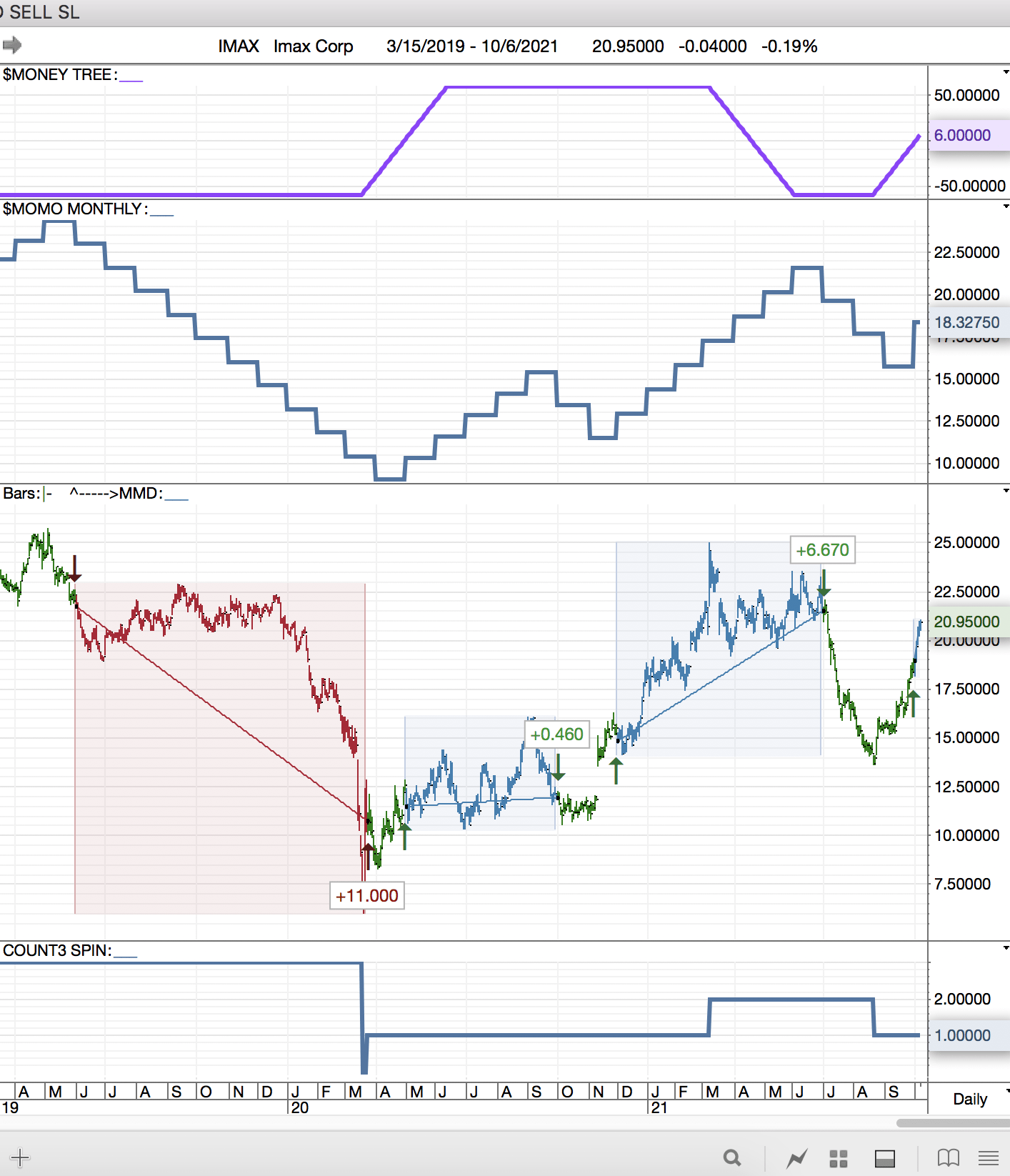Click the Imax Corp company name
Viewport: 1010px width, 1176px height.
(314, 46)
